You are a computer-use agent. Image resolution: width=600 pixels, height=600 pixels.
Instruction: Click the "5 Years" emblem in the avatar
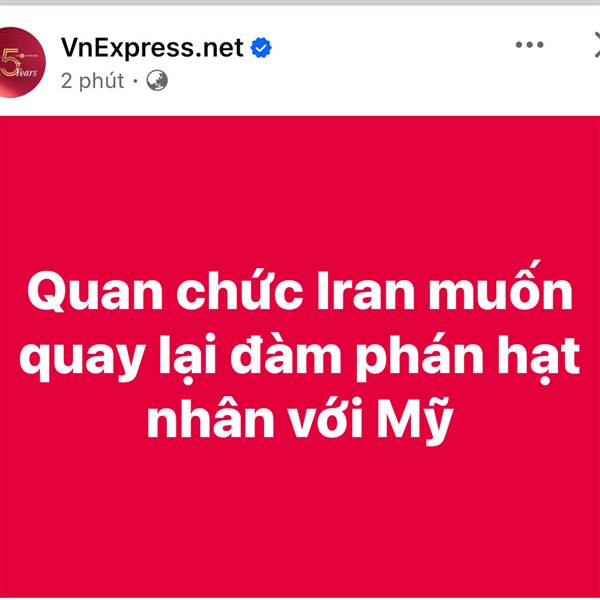(18, 63)
